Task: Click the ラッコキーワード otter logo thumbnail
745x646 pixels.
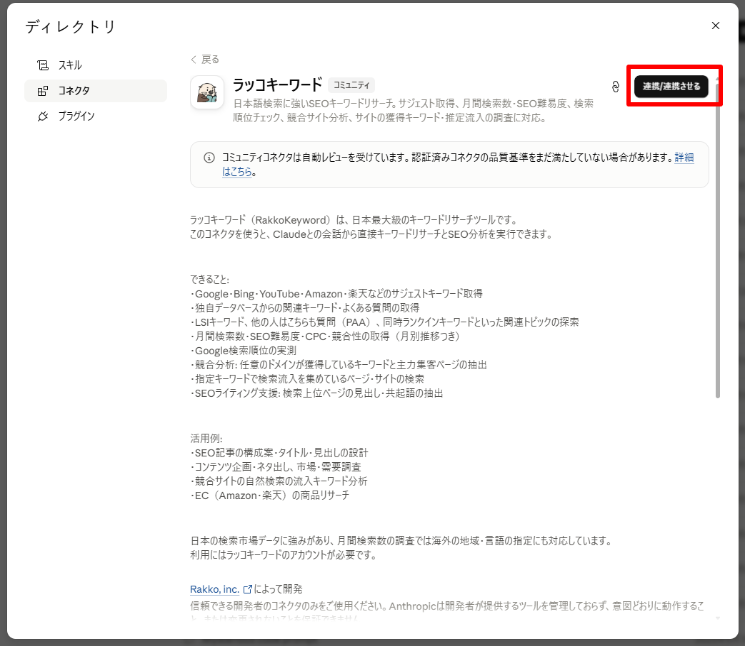Action: pos(207,92)
